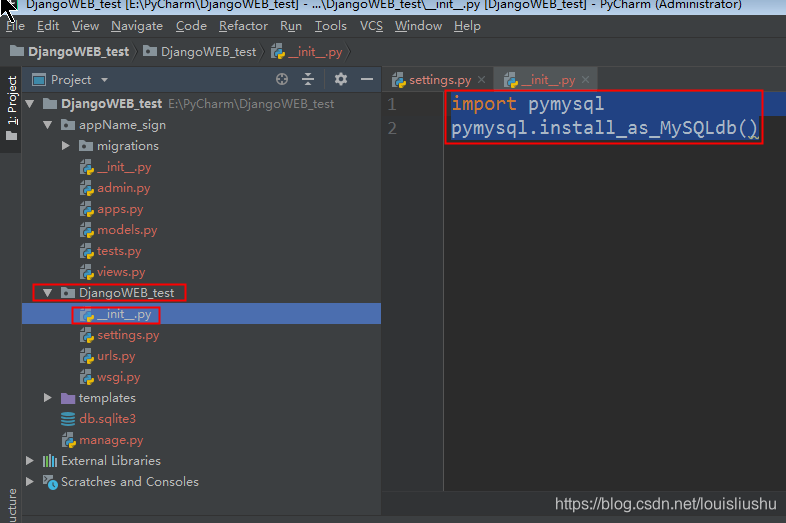
Task: Collapse the inner DjangoWEB_test package folder
Action: coord(48,293)
